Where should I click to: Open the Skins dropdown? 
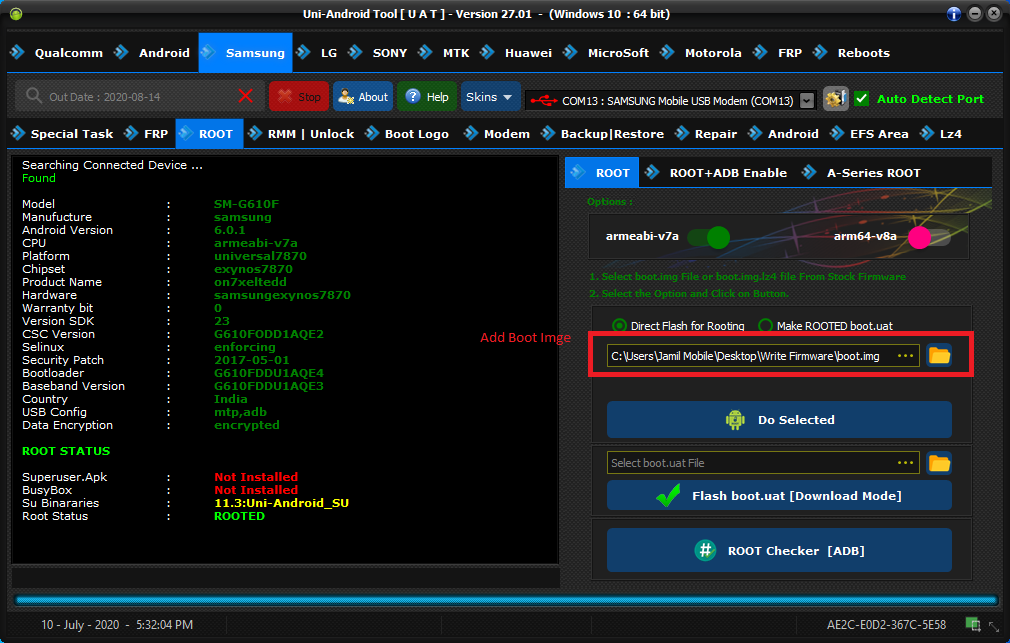tap(490, 97)
